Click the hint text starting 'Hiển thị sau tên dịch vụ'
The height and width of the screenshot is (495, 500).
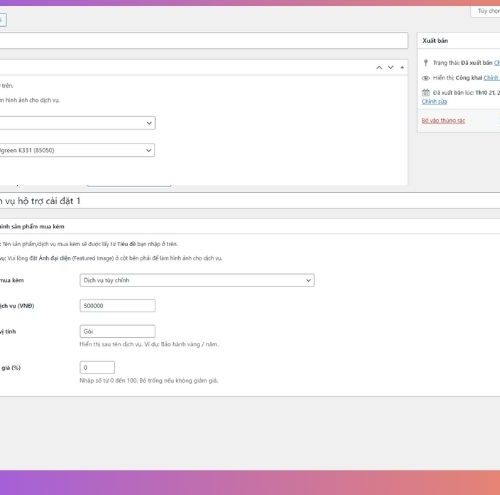point(149,344)
